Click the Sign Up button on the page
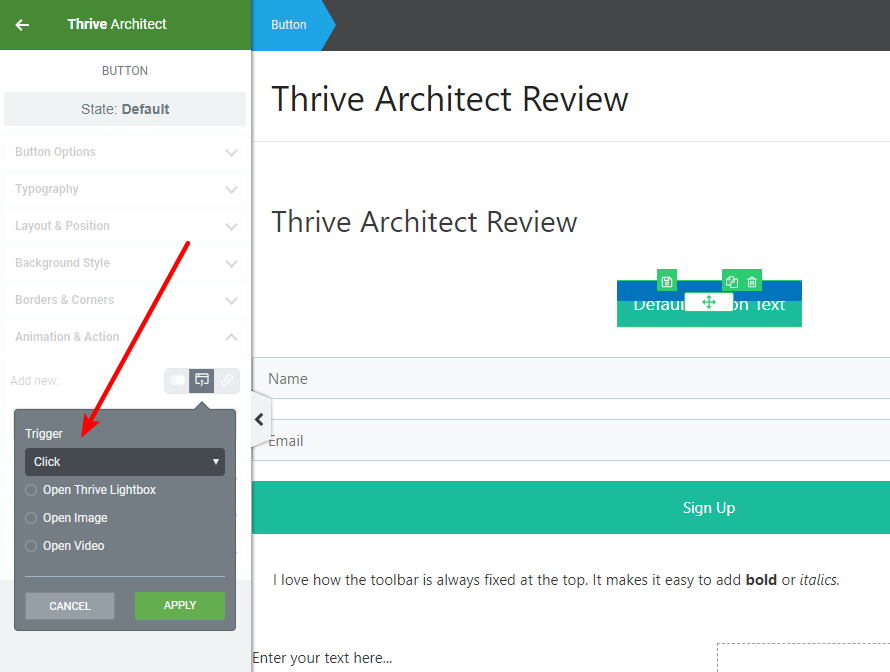 (x=570, y=507)
